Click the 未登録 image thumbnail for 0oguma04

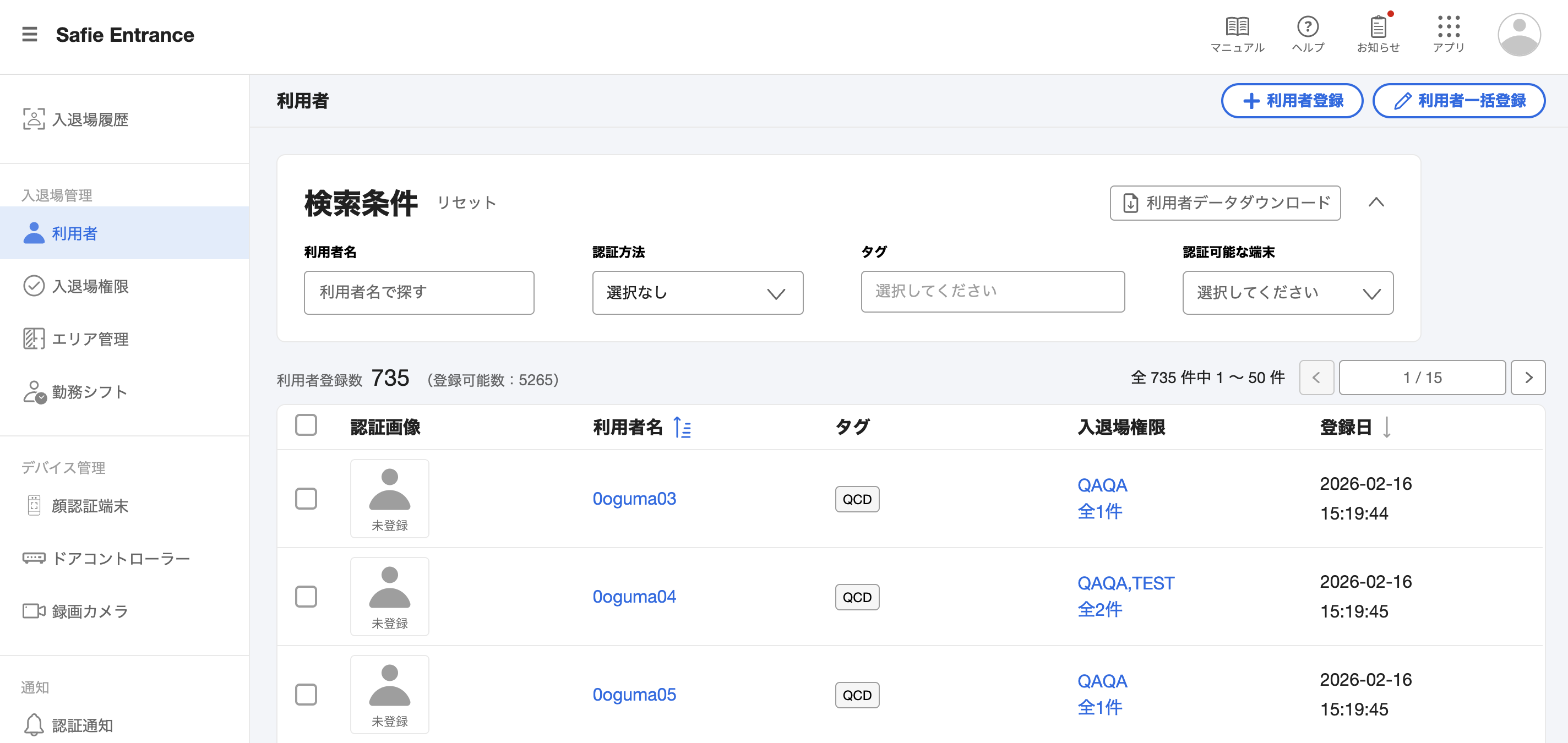[x=390, y=597]
